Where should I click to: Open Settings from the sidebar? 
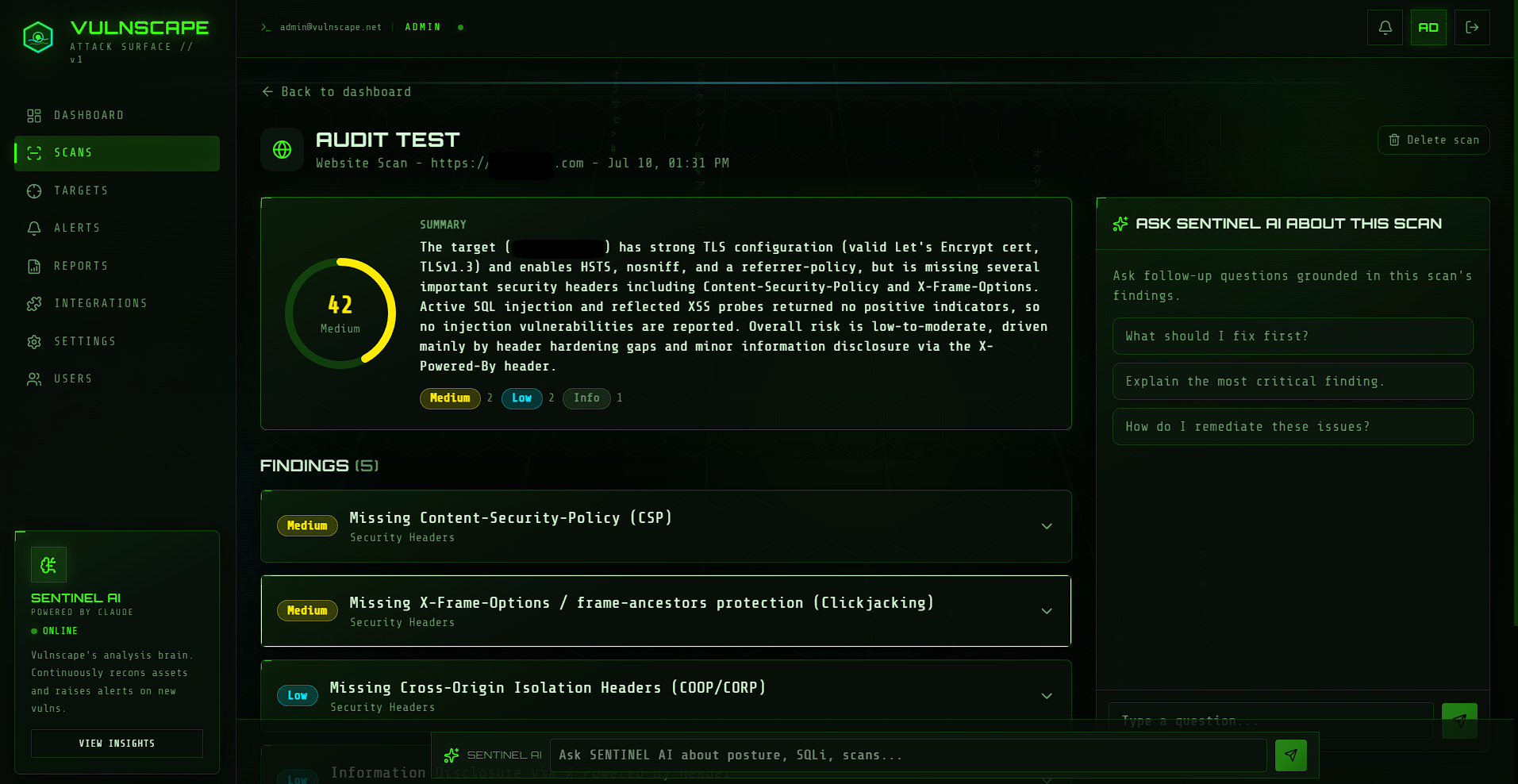[x=117, y=342]
